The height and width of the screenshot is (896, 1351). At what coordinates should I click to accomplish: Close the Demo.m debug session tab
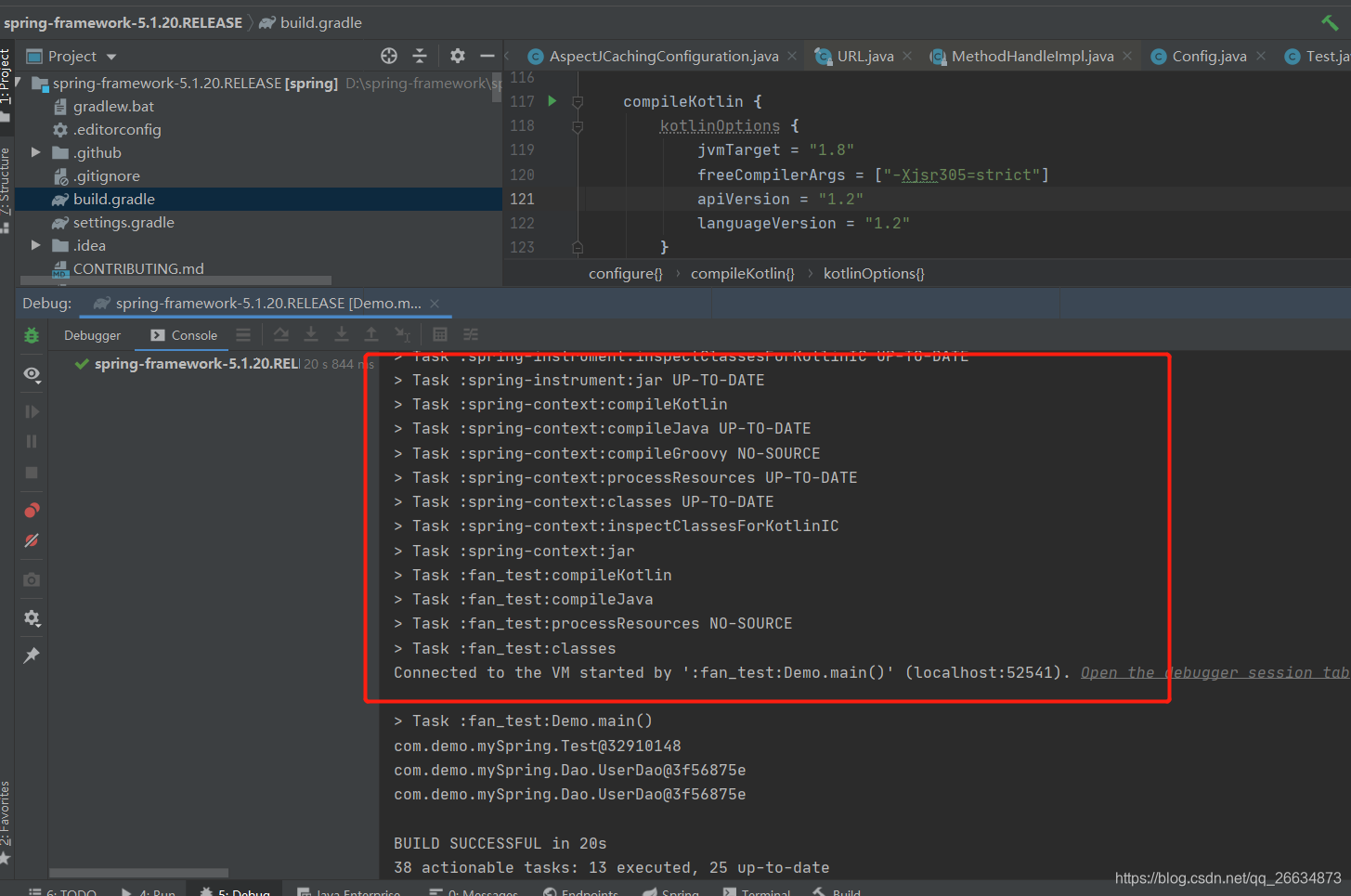(x=435, y=304)
